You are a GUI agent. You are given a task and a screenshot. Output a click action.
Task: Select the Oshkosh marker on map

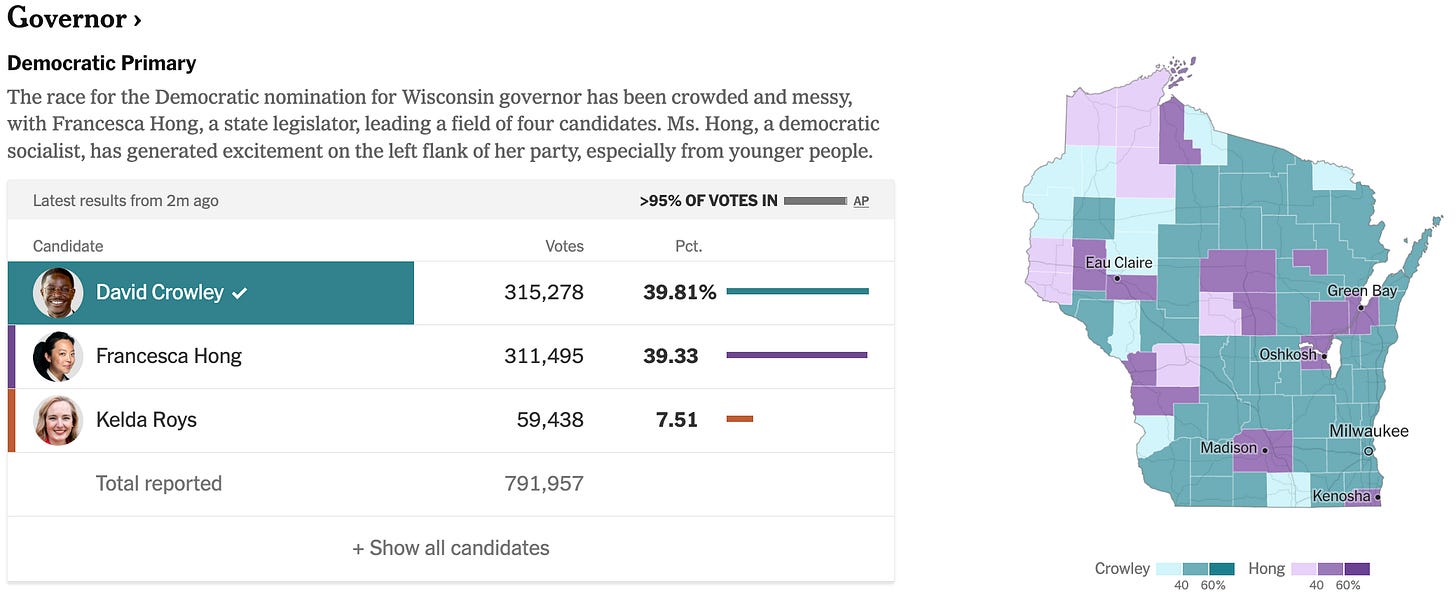point(1323,355)
